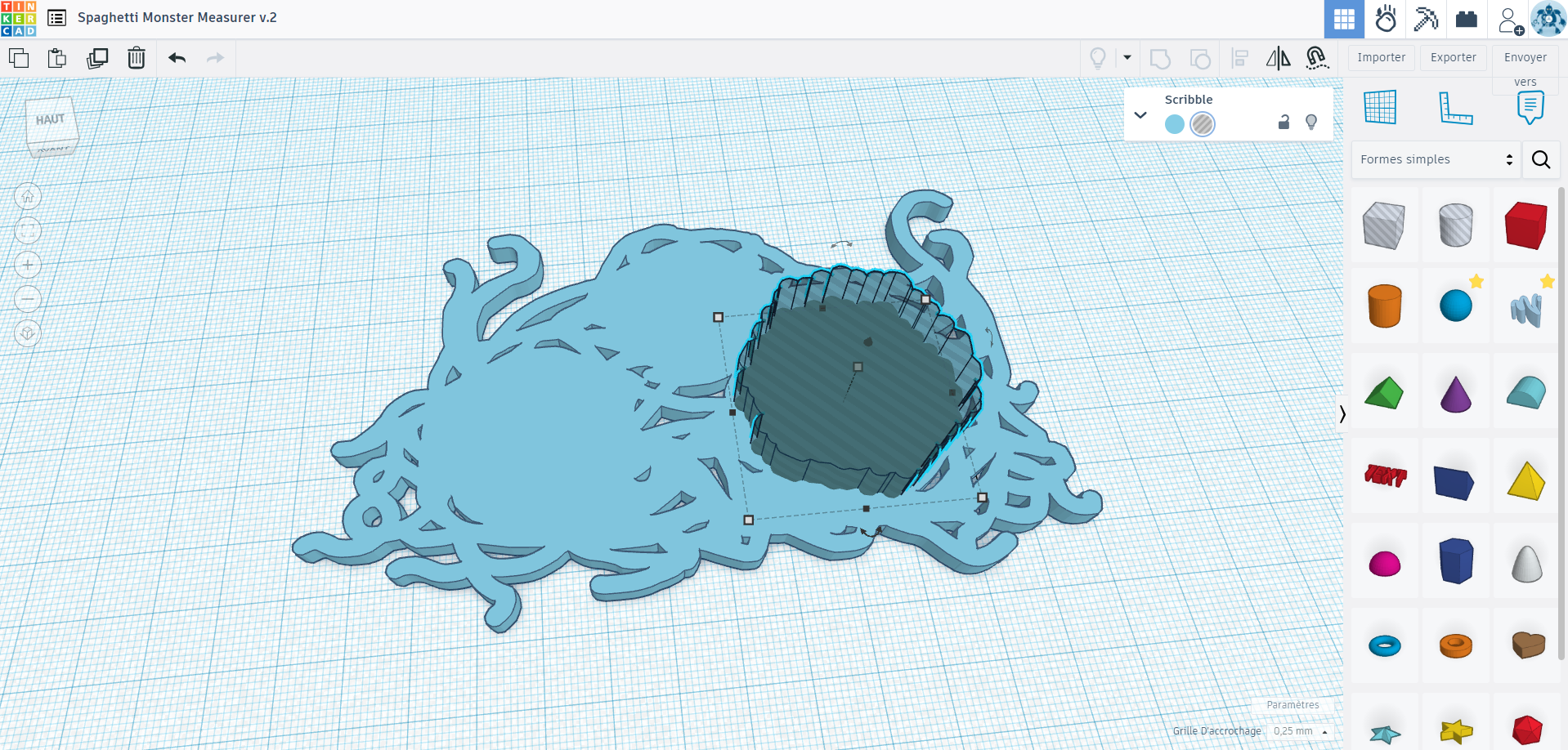The width and height of the screenshot is (1568, 750).
Task: Open dropdown arrow next to lightbulb
Action: [x=1127, y=58]
